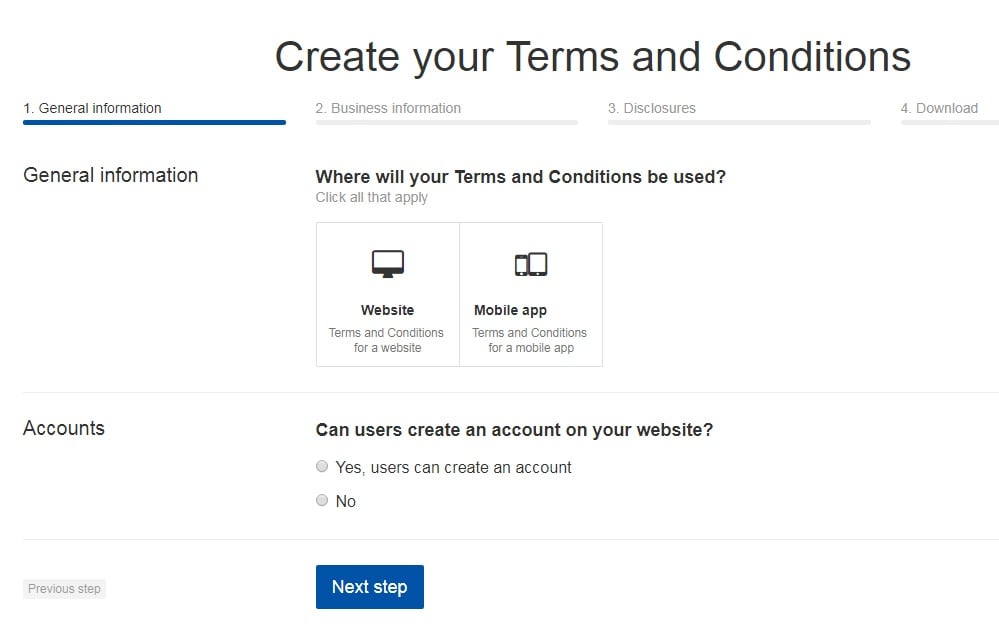Click the 'Yes, users can create an account' label
This screenshot has width=999, height=638.
tap(454, 468)
